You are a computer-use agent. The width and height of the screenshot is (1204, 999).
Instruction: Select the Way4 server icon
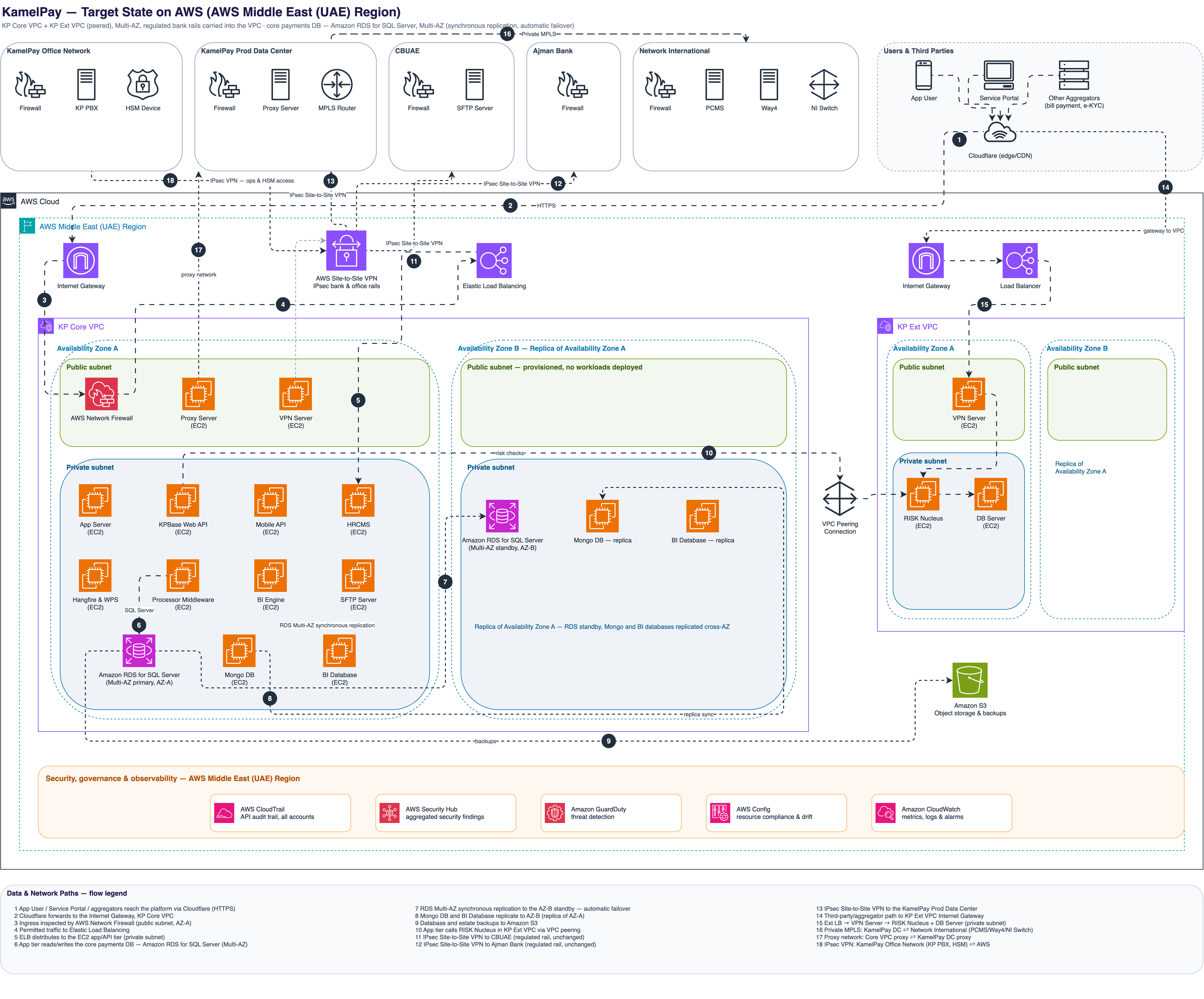click(769, 84)
